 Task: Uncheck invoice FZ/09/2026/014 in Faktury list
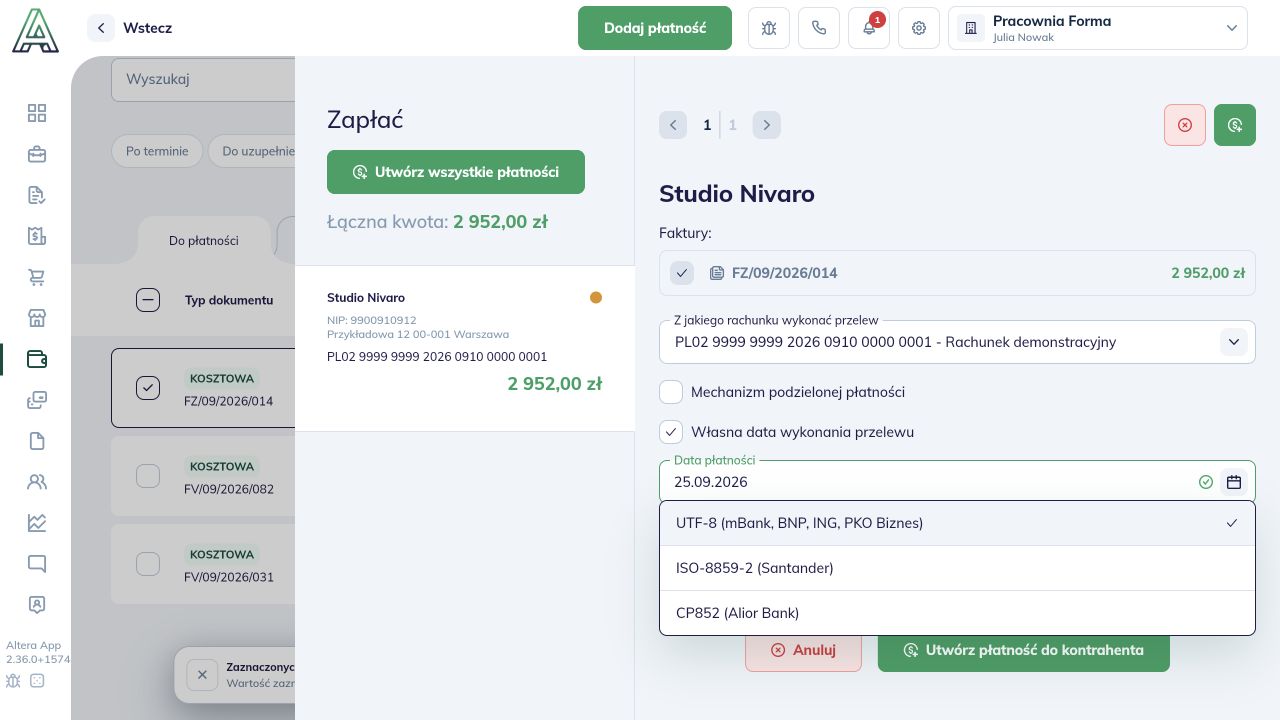click(x=682, y=273)
